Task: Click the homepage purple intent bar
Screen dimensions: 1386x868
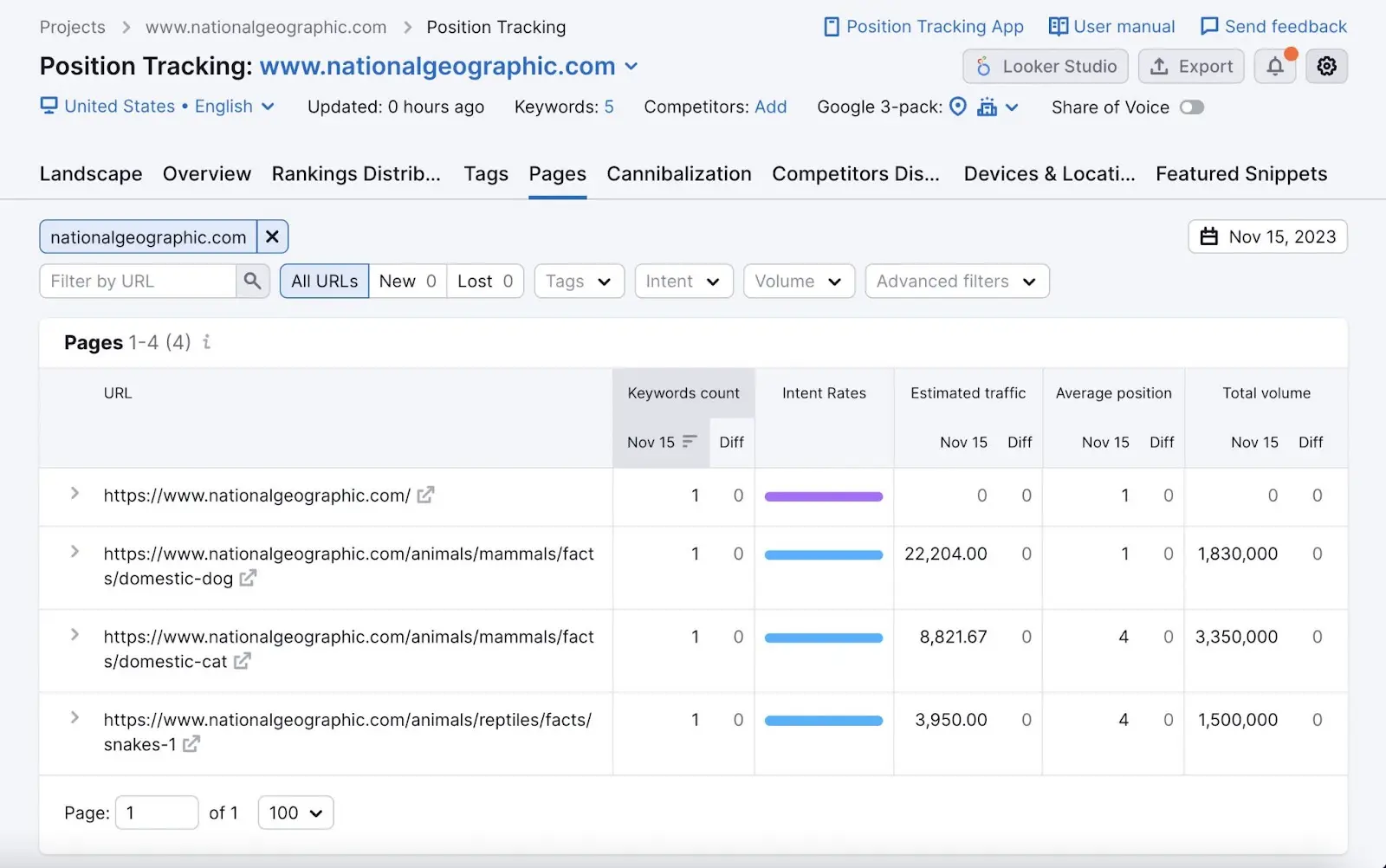Action: 824,496
